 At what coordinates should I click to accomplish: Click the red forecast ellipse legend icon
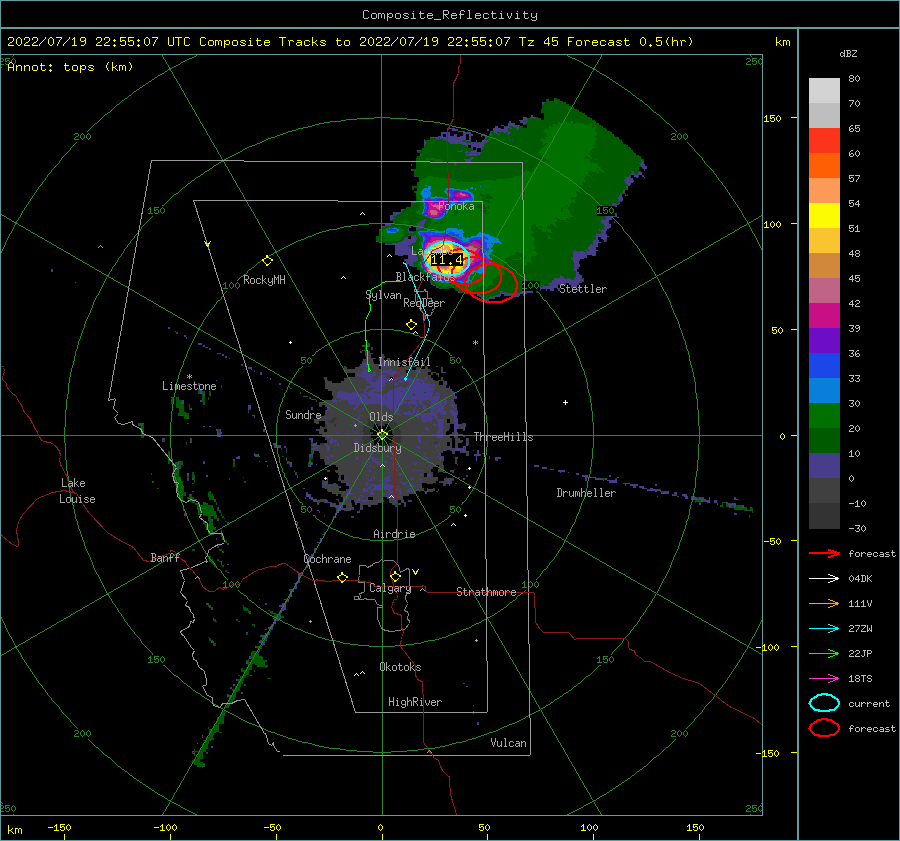click(x=824, y=728)
